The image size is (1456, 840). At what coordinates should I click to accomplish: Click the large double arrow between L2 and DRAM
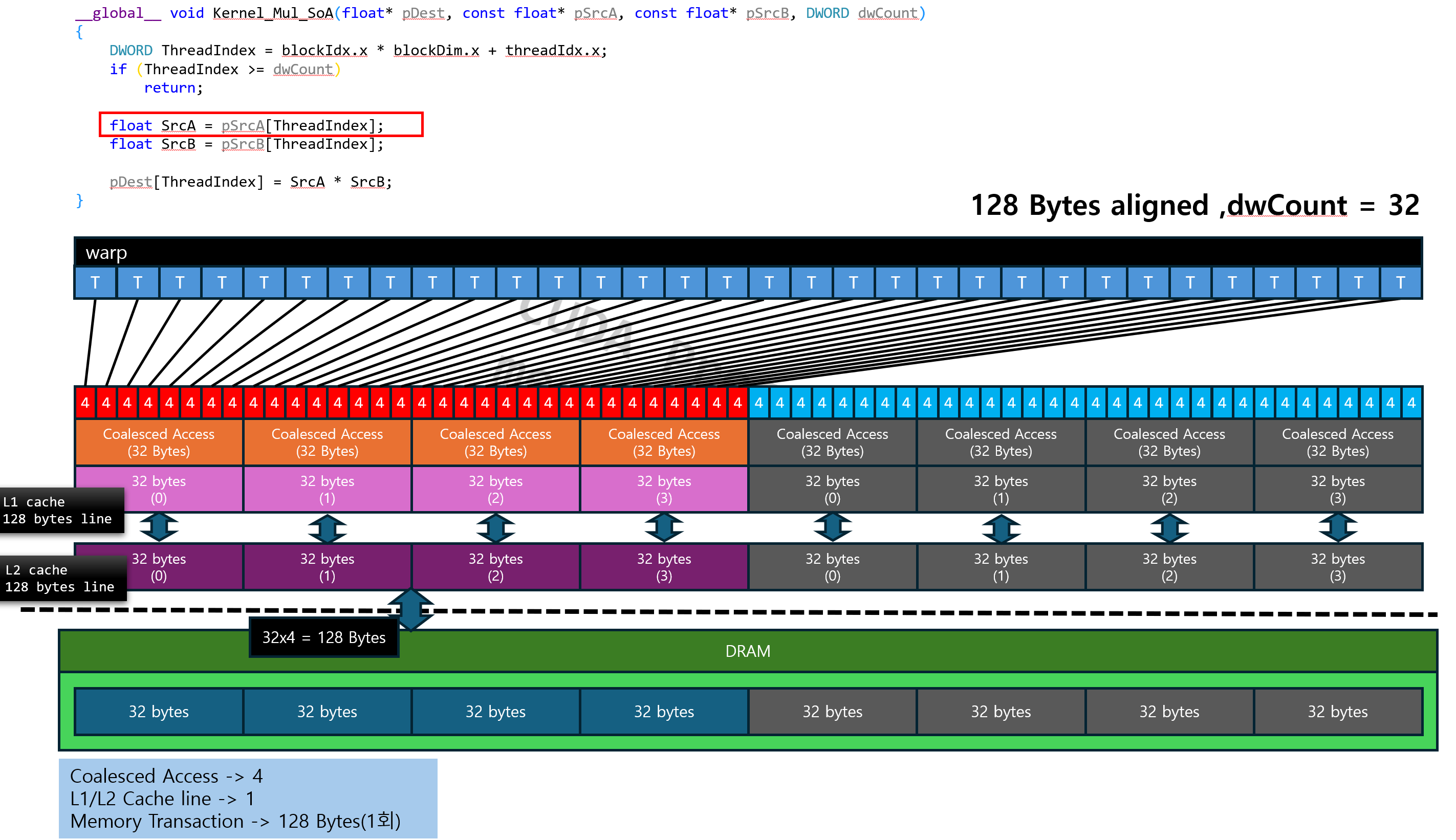click(x=411, y=610)
